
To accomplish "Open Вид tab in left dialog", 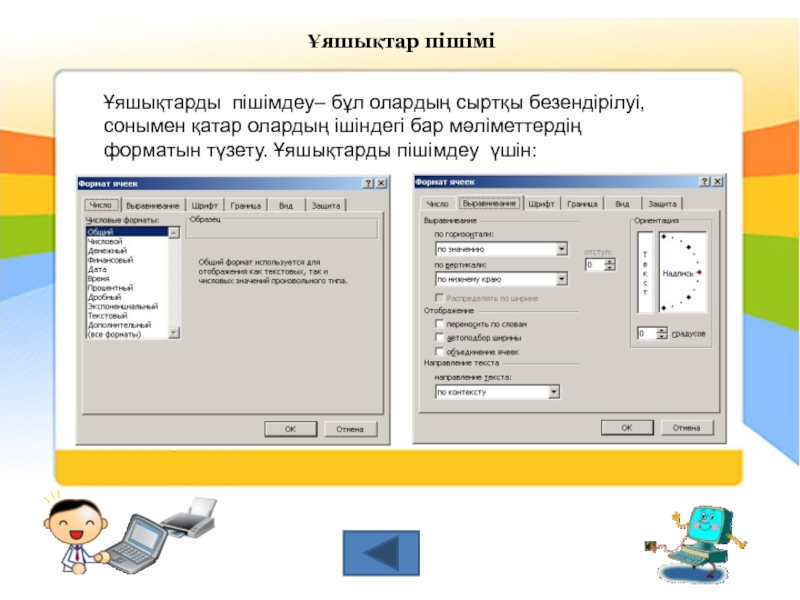I will (286, 206).
